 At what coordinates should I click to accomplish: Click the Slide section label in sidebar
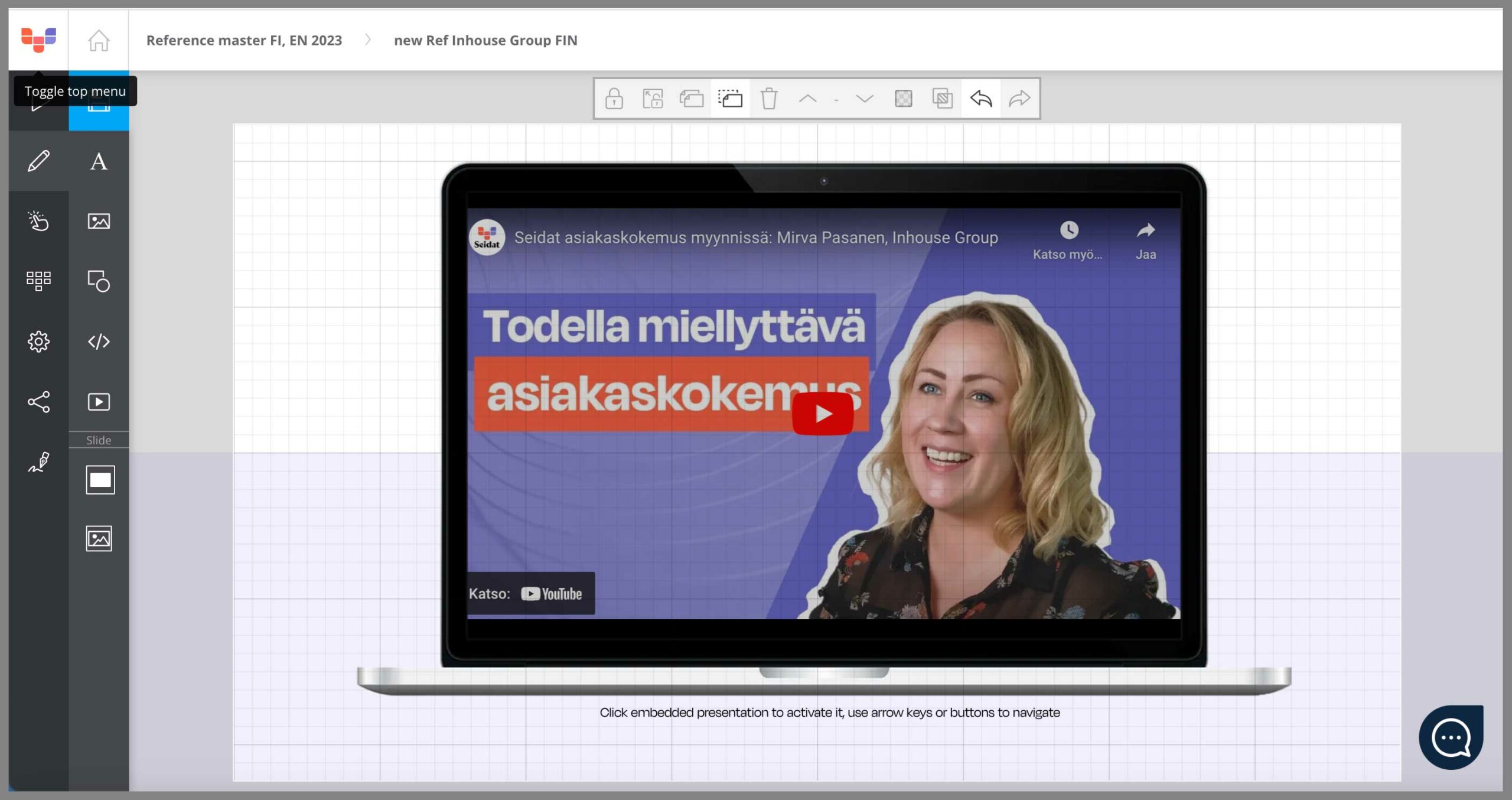(x=99, y=440)
